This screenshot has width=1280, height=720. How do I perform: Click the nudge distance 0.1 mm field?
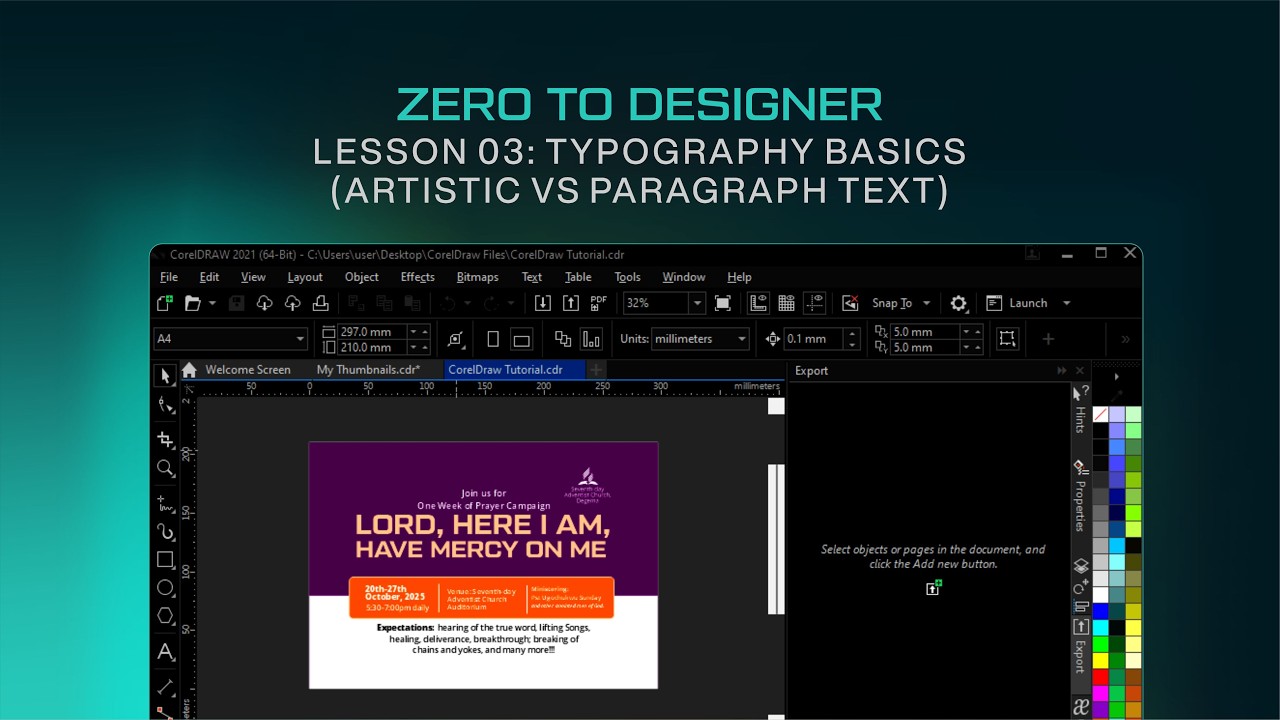pos(815,339)
